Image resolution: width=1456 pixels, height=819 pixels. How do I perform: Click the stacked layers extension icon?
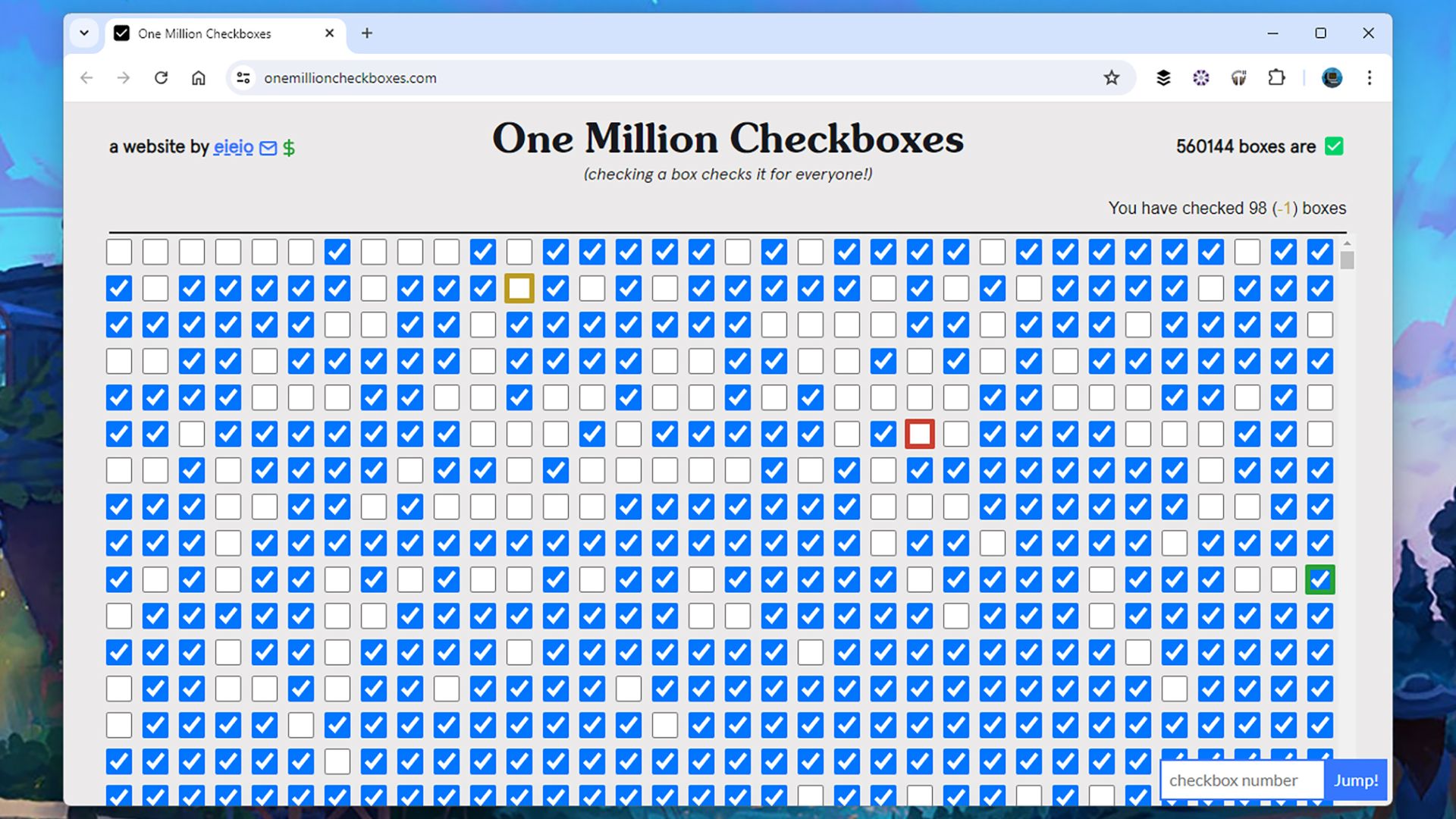pos(1163,77)
